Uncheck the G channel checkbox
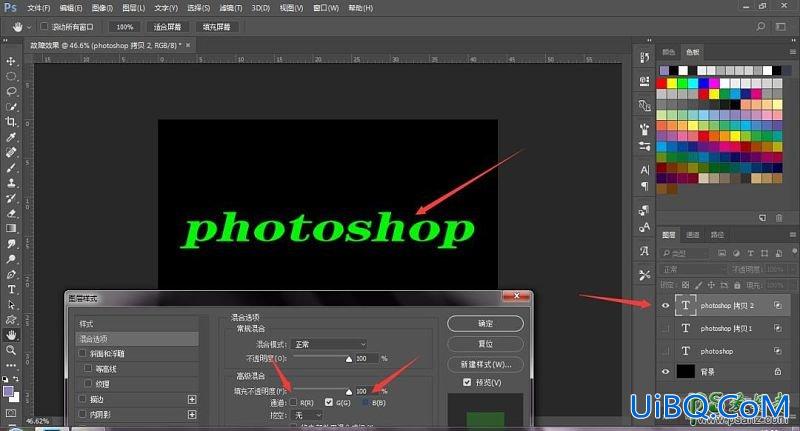The height and width of the screenshot is (431, 800). click(329, 402)
